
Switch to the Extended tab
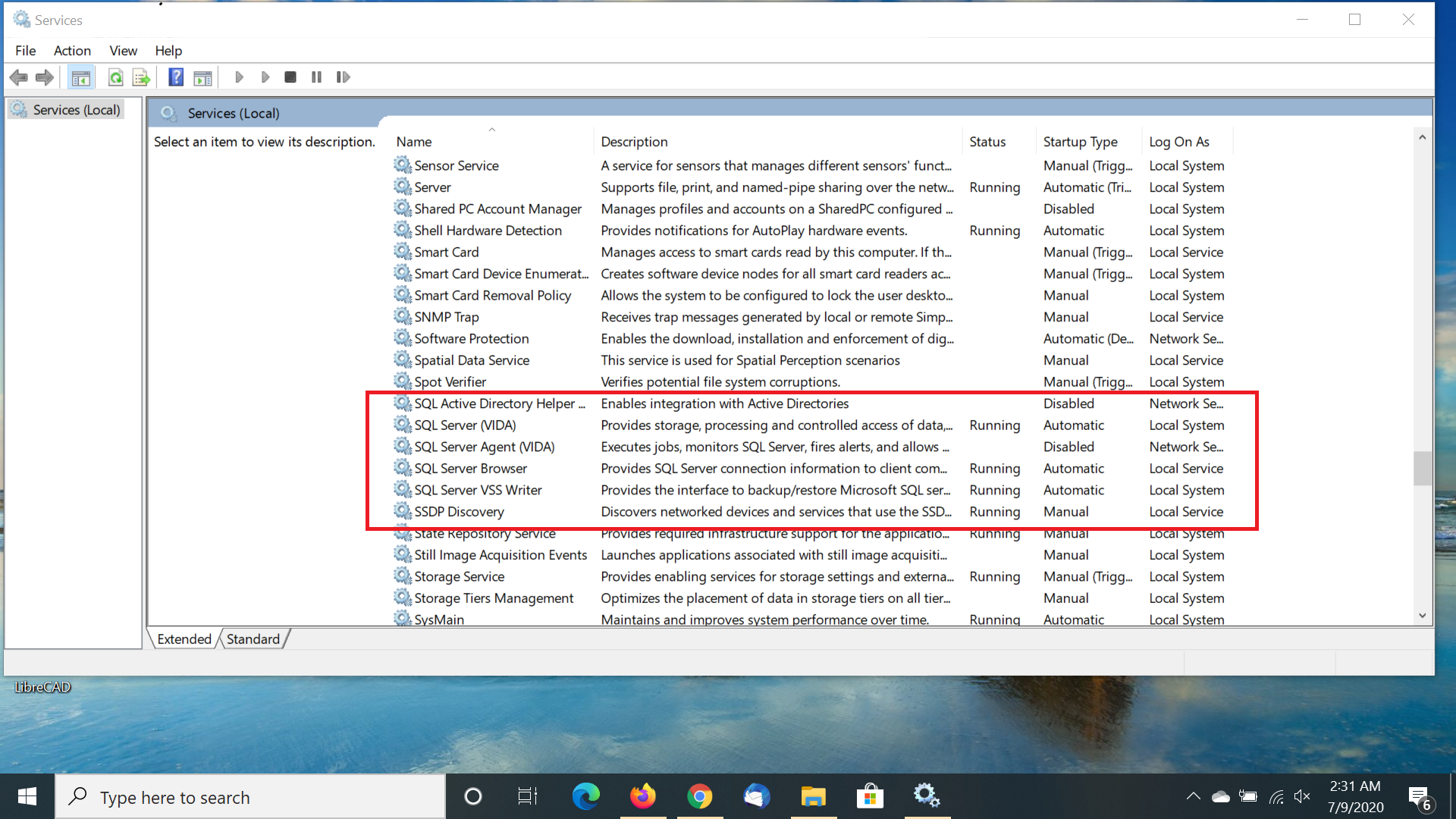click(x=184, y=639)
